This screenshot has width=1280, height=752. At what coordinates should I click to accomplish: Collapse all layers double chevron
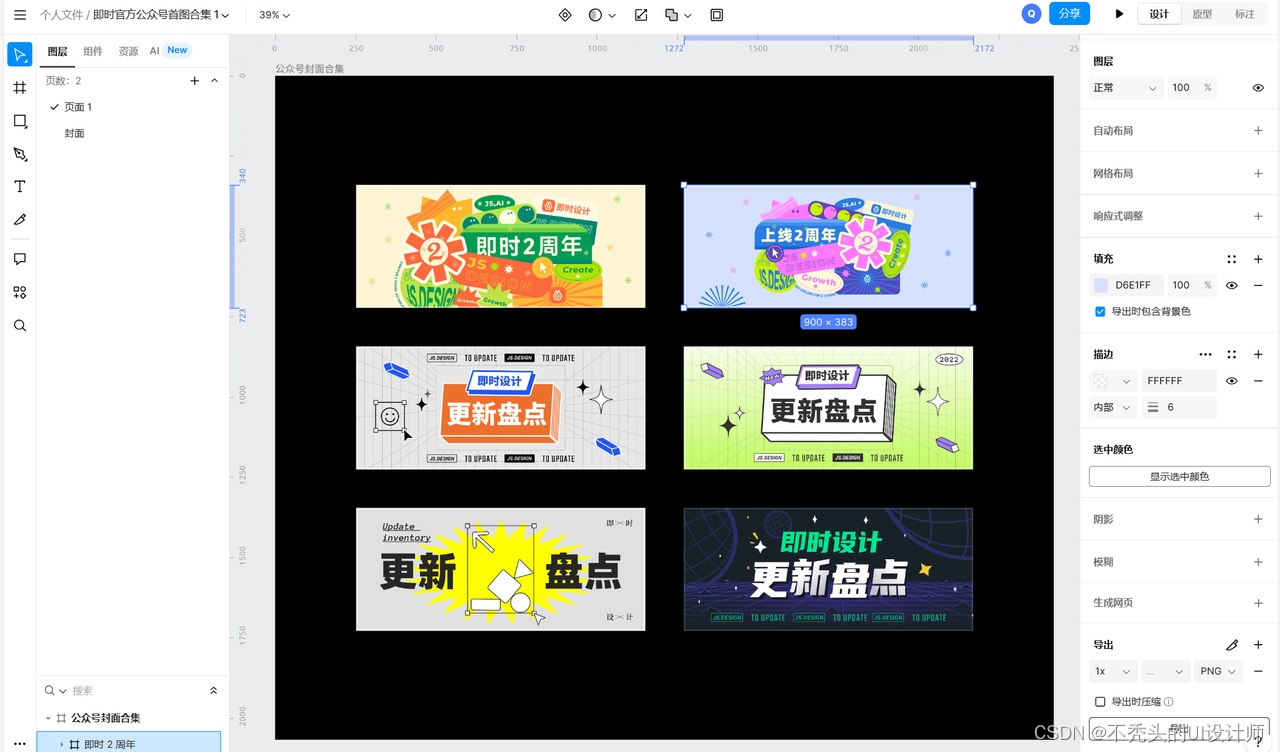213,691
